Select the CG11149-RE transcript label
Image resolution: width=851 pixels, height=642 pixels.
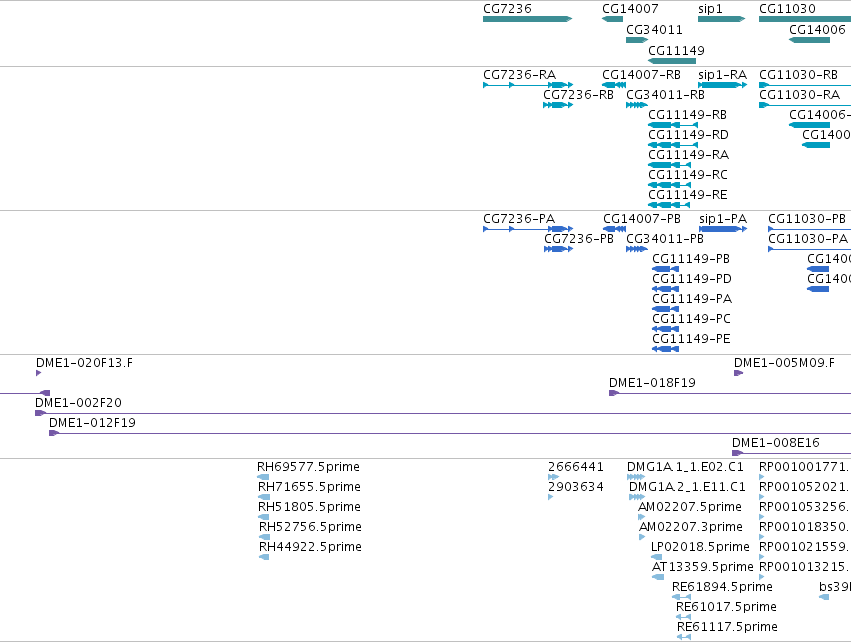point(688,195)
